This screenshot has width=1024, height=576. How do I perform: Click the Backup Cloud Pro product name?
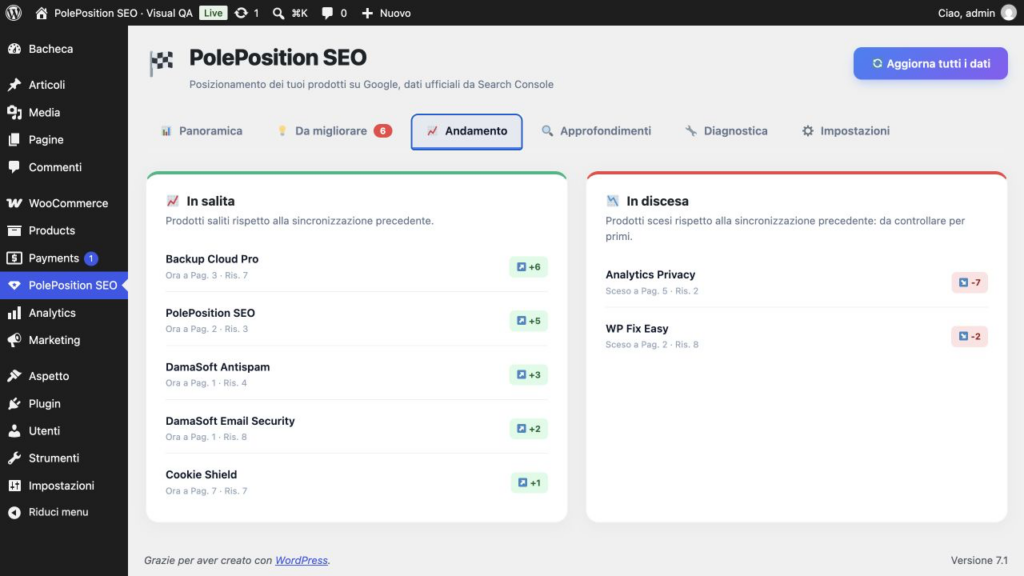click(212, 259)
